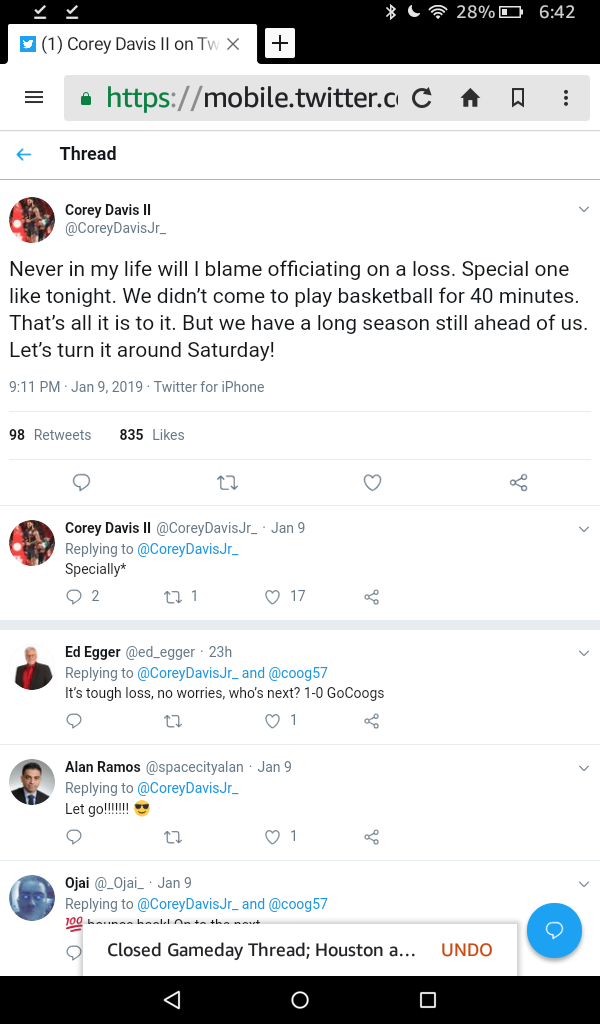This screenshot has width=600, height=1024.
Task: Like the main tweet with heart
Action: click(372, 483)
